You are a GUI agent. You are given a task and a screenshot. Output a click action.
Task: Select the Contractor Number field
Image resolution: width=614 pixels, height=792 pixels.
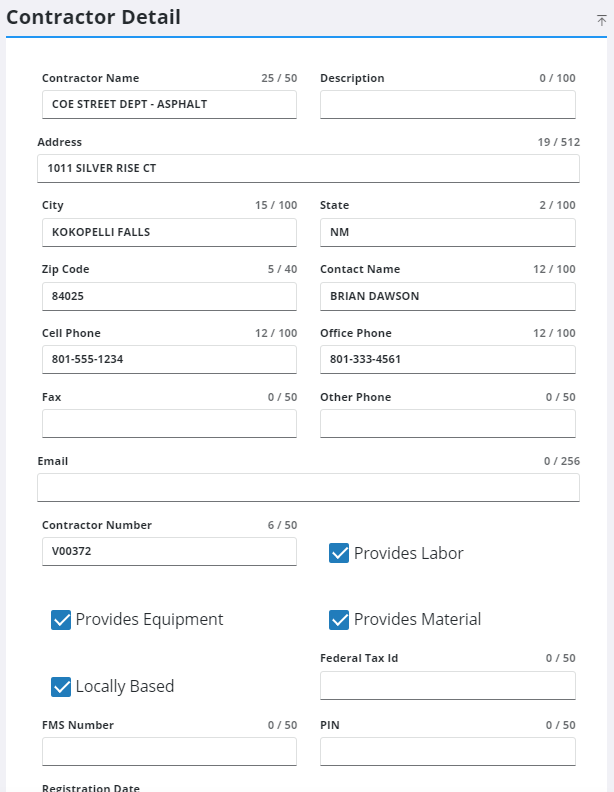coord(169,552)
